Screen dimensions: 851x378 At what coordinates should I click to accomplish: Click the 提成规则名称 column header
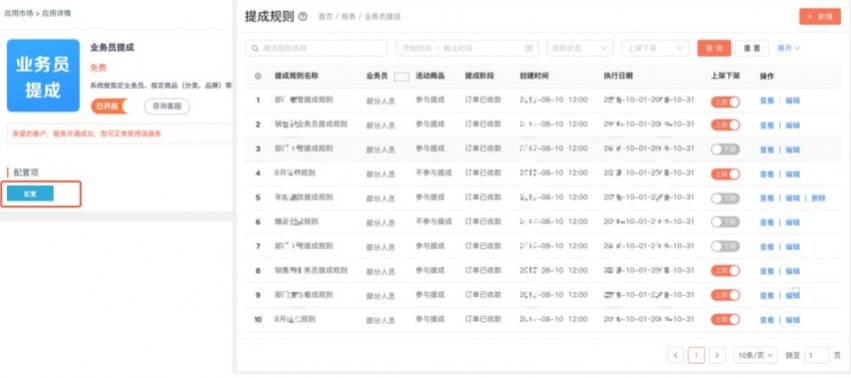296,76
